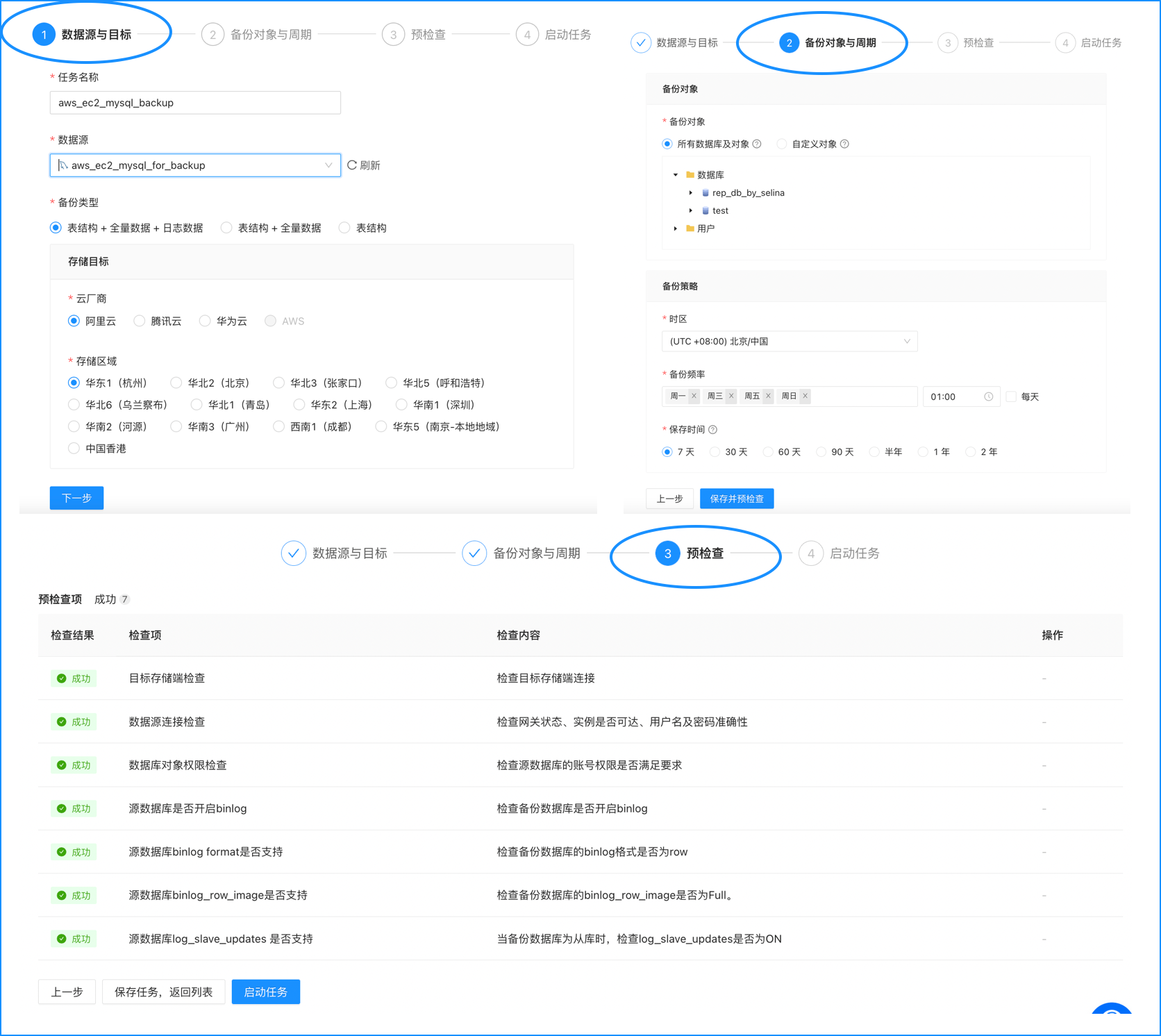Remove the 周五 tag from backup frequency
The height and width of the screenshot is (1036, 1161).
pyautogui.click(x=768, y=396)
